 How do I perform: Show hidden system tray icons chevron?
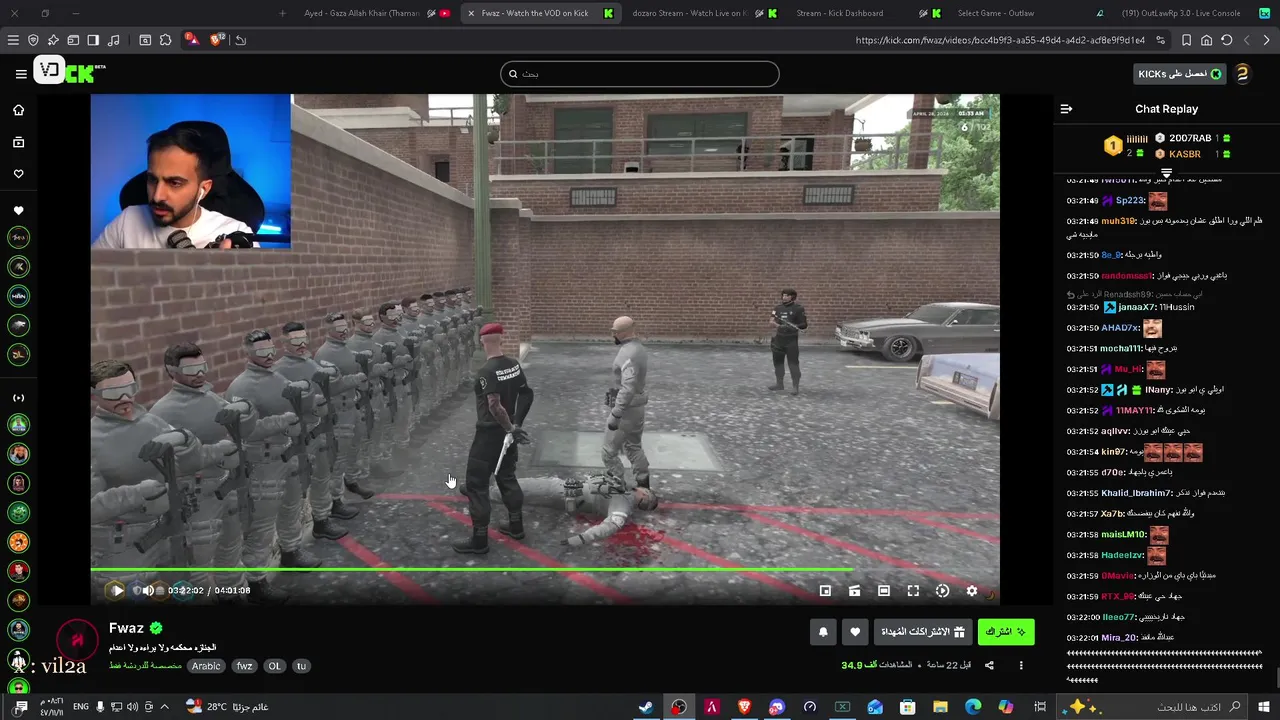pos(165,707)
